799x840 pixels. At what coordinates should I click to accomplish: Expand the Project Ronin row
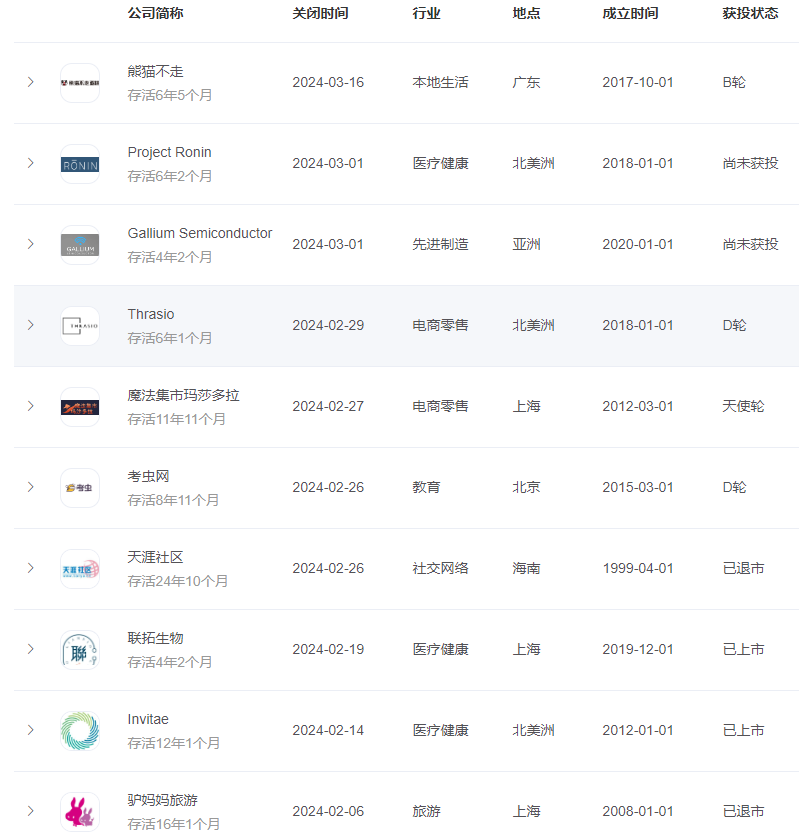(x=31, y=163)
